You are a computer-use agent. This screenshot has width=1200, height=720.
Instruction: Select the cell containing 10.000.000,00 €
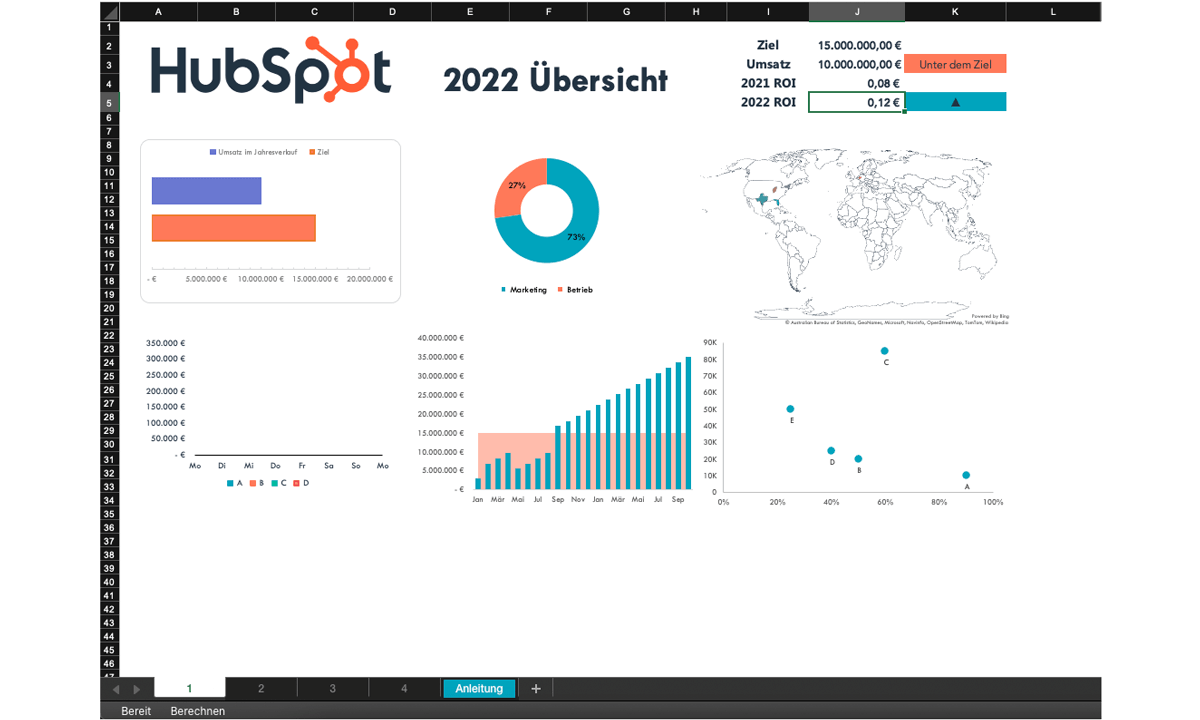tap(857, 64)
